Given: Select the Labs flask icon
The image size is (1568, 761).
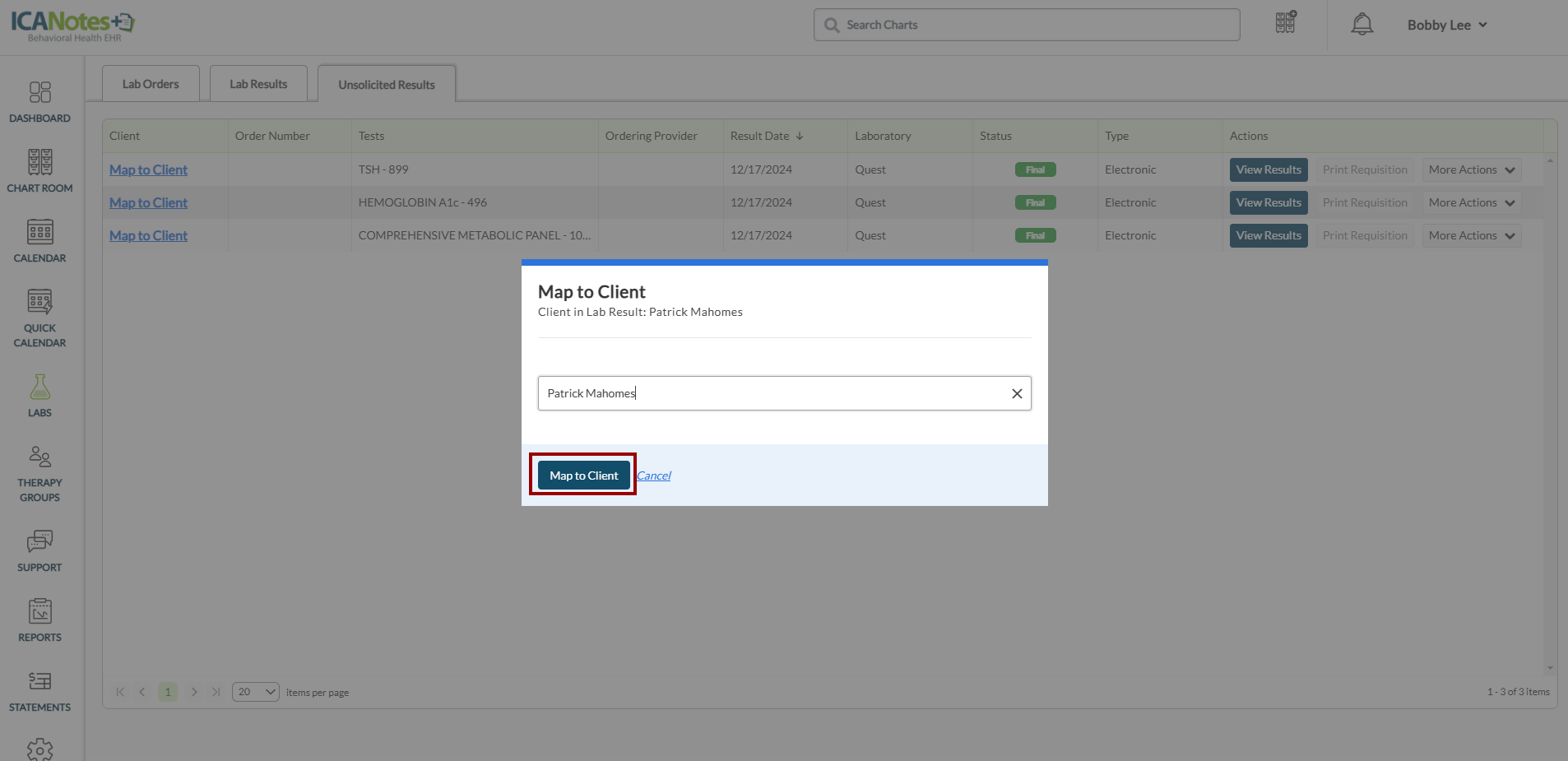Looking at the screenshot, I should [39, 387].
